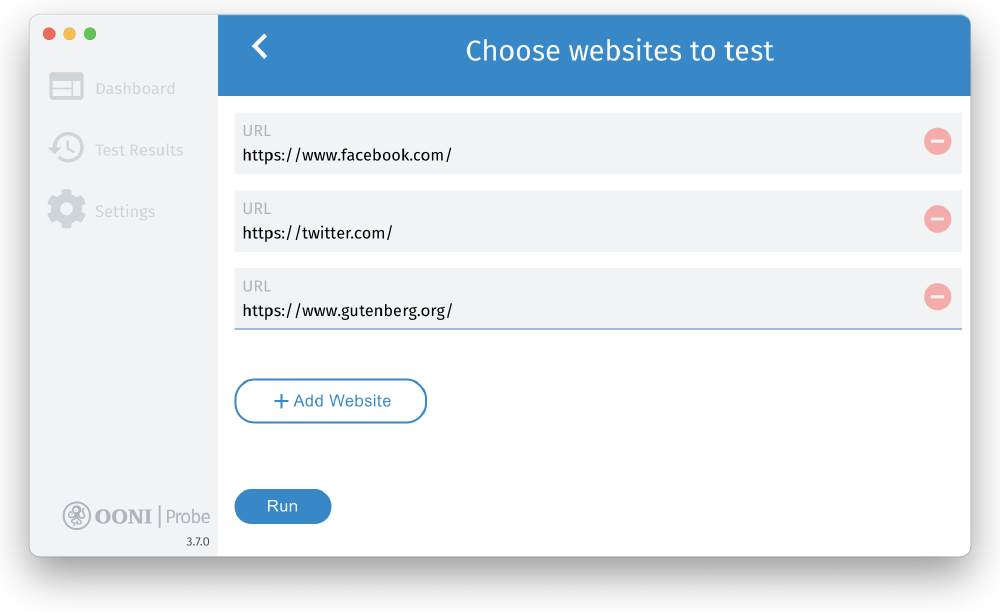This screenshot has width=1000, height=612.
Task: Click the OONI Probe logo
Action: 136,516
